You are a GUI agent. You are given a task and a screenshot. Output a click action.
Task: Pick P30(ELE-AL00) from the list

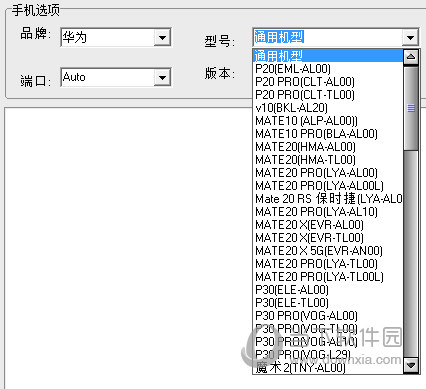pos(328,290)
